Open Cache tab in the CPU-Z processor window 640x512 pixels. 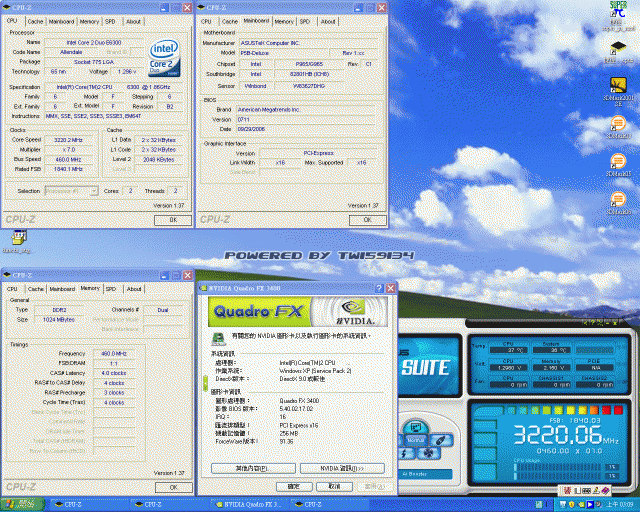[36, 22]
